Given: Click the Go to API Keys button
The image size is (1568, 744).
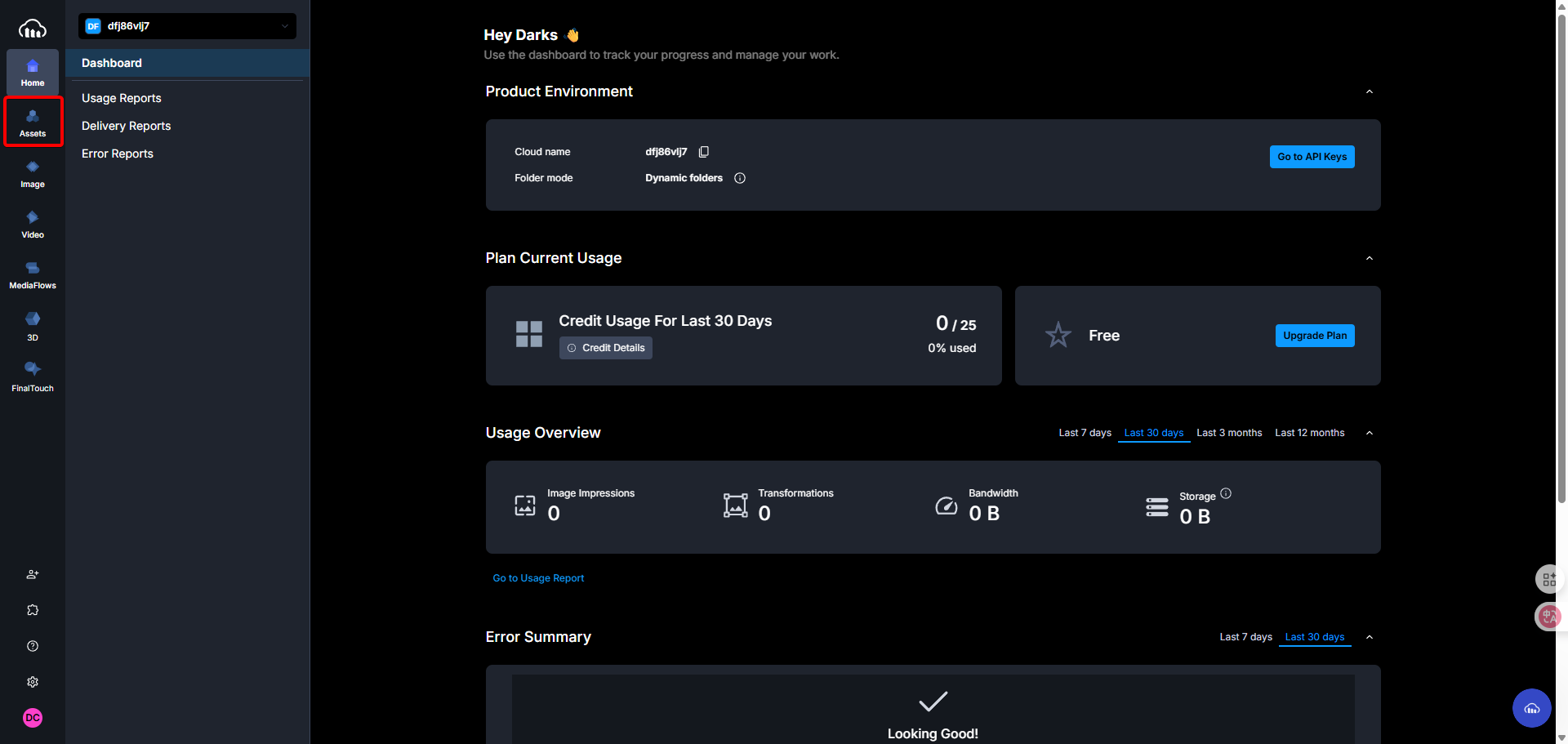Looking at the screenshot, I should tap(1312, 157).
